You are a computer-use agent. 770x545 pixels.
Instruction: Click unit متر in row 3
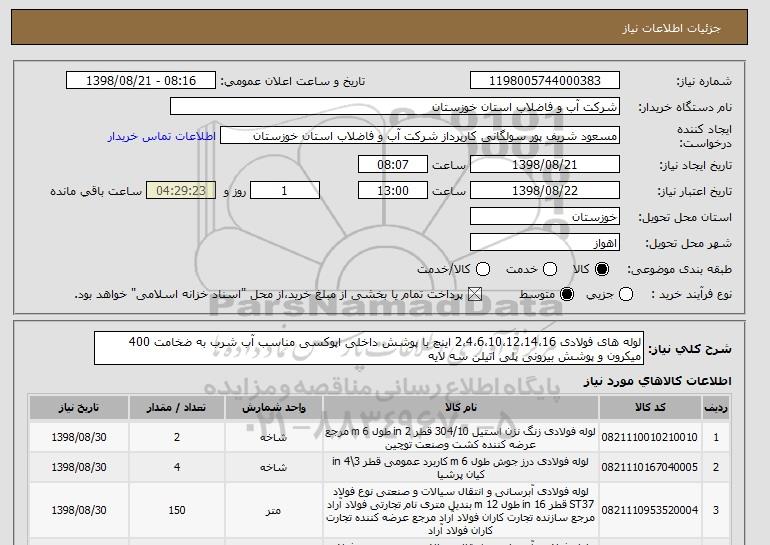click(x=274, y=511)
